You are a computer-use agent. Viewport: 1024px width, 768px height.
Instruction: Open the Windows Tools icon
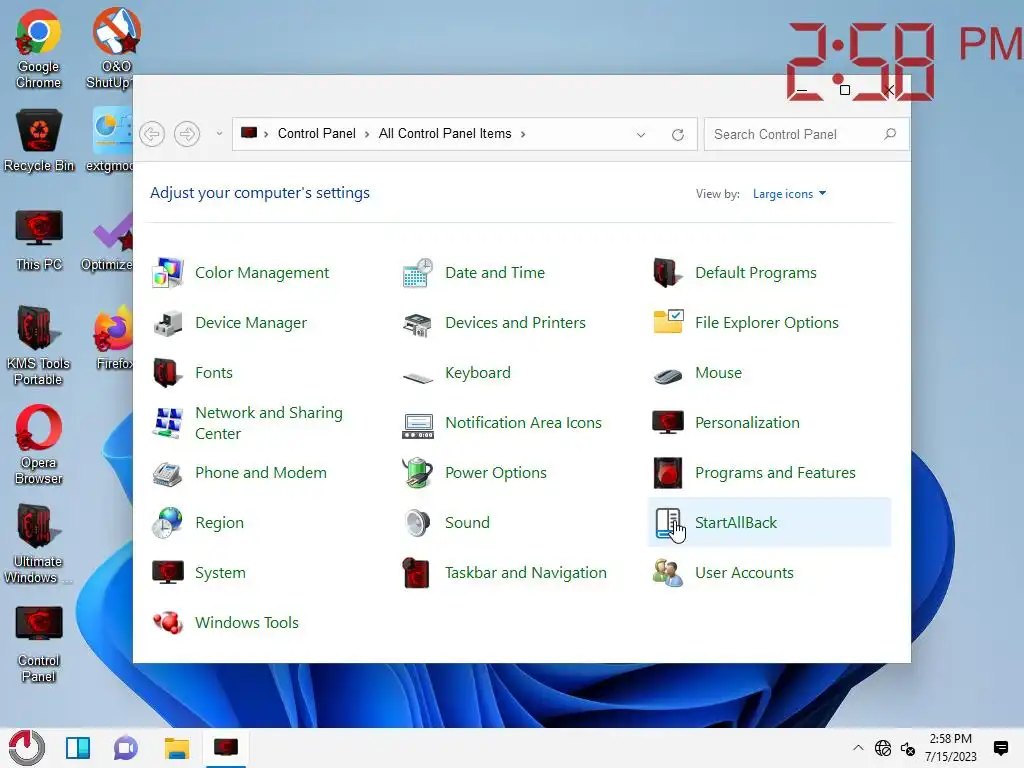[168, 623]
